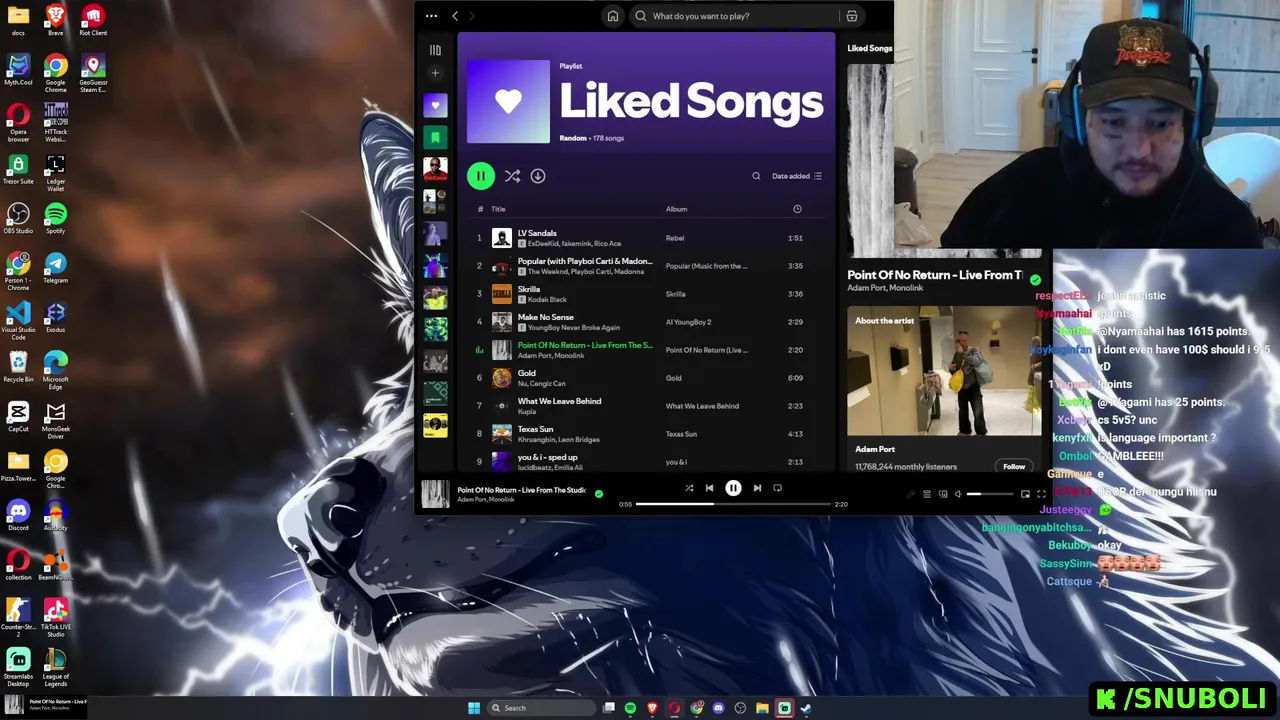Toggle shuffle in bottom player bar

click(689, 488)
